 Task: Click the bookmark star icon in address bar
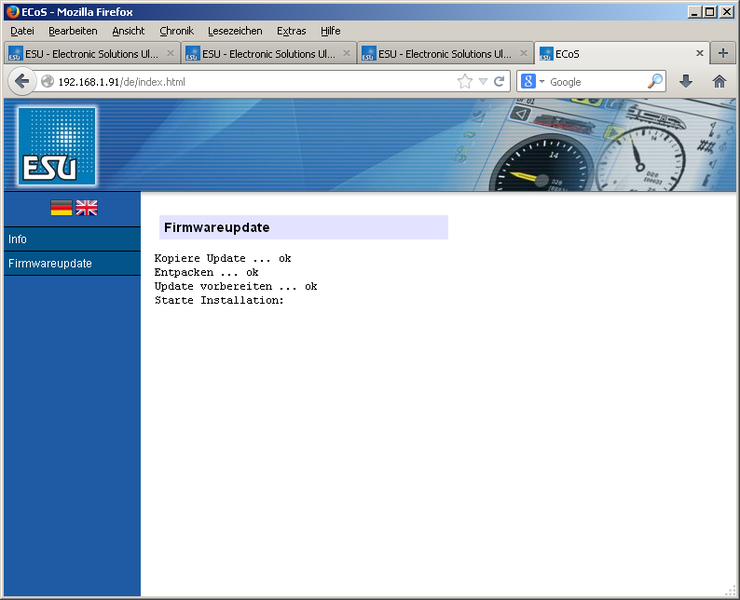coord(464,82)
